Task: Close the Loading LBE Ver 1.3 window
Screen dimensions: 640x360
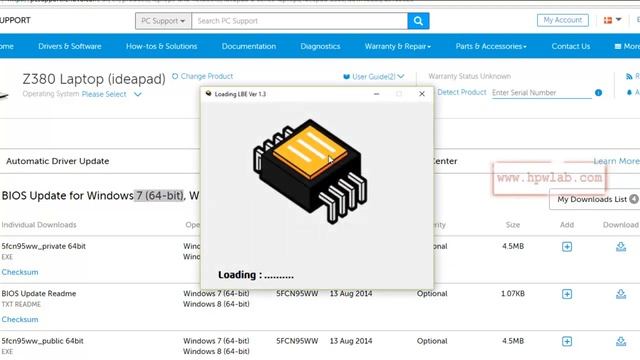Action: coord(422,94)
